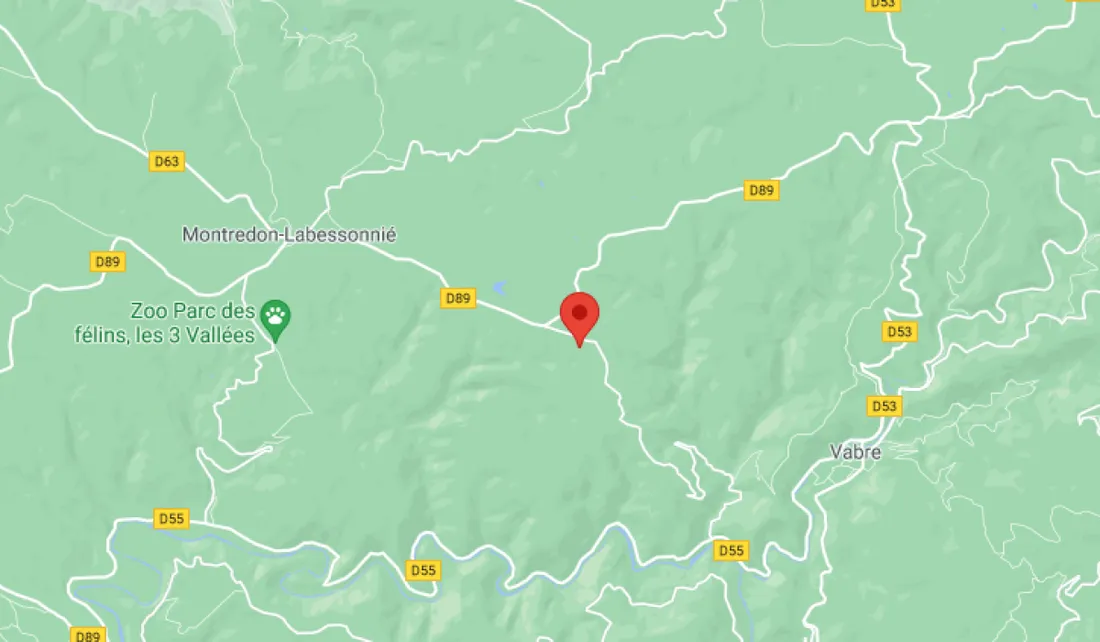Click the D89 shield at the bottom-left corner
This screenshot has width=1100, height=642.
(88, 635)
